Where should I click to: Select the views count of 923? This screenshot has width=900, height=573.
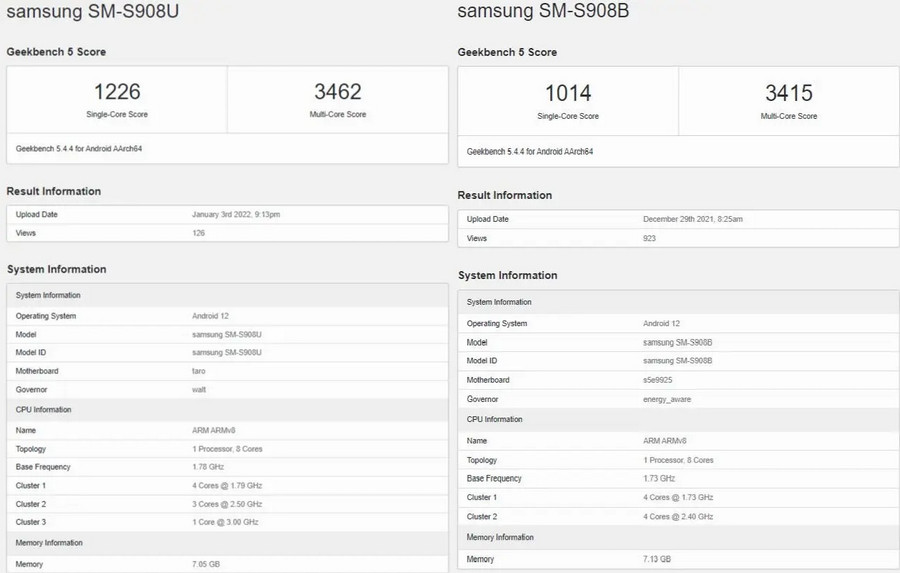pos(649,238)
